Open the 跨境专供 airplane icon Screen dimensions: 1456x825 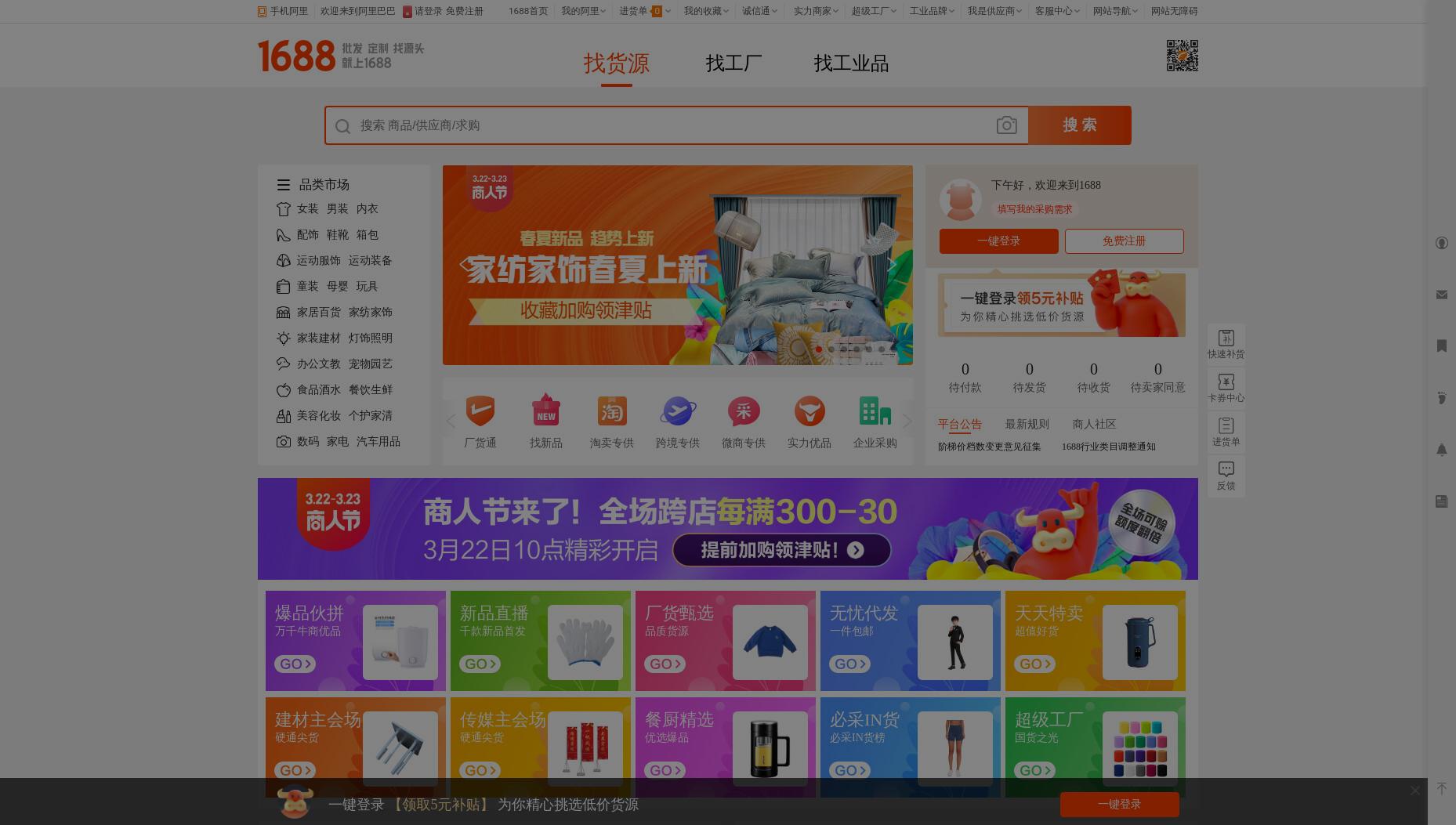coord(678,411)
